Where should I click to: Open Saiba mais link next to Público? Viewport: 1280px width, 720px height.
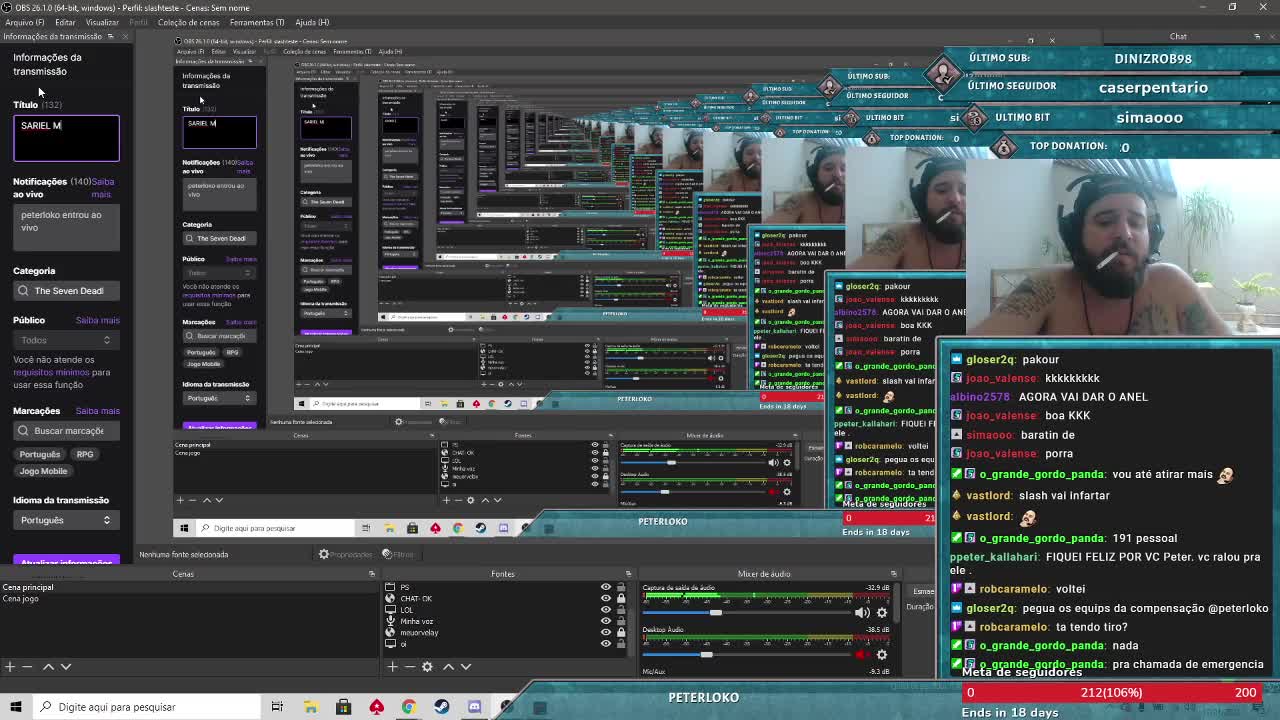click(97, 320)
